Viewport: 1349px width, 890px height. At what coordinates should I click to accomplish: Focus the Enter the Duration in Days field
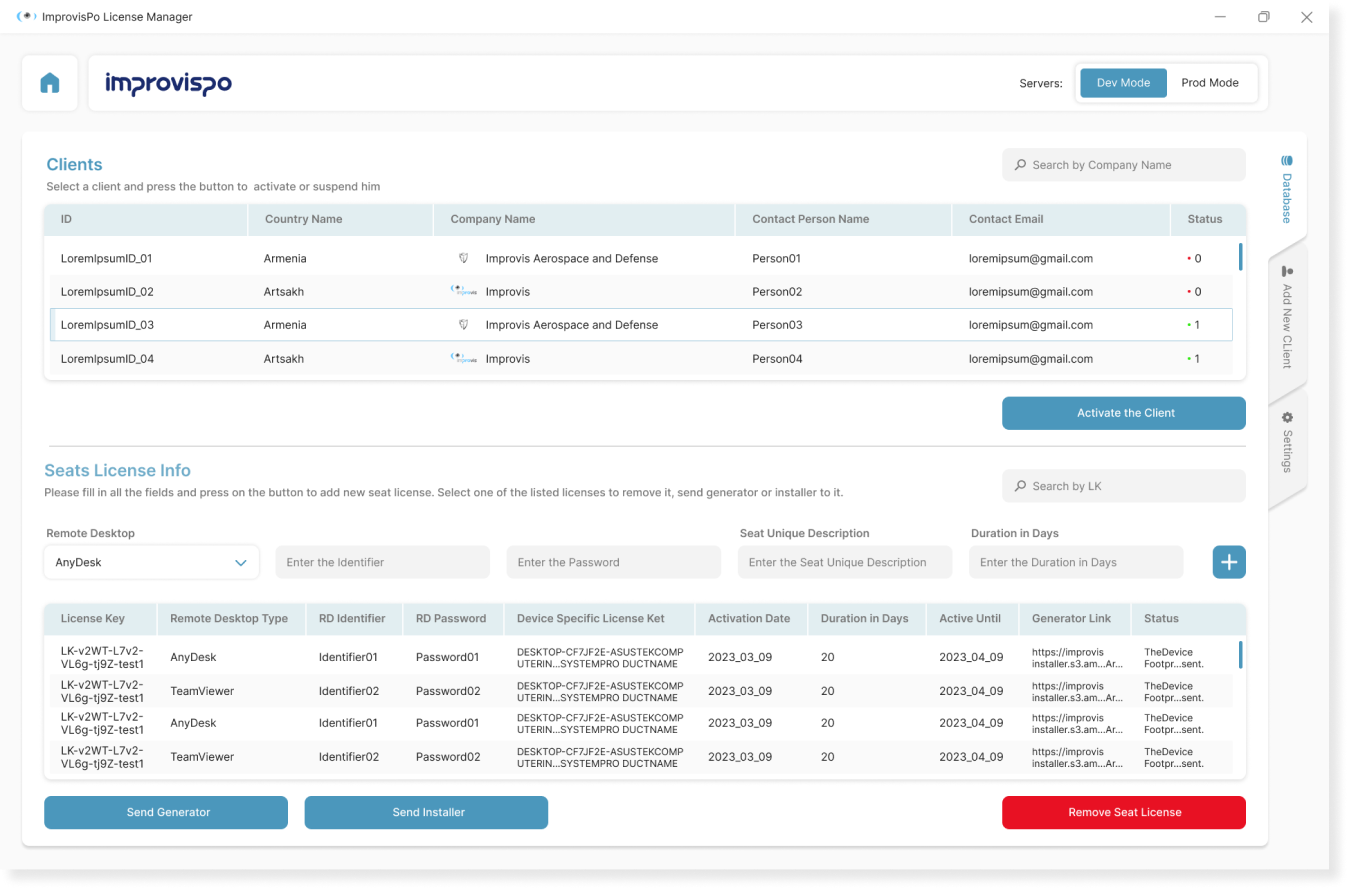click(x=1075, y=562)
